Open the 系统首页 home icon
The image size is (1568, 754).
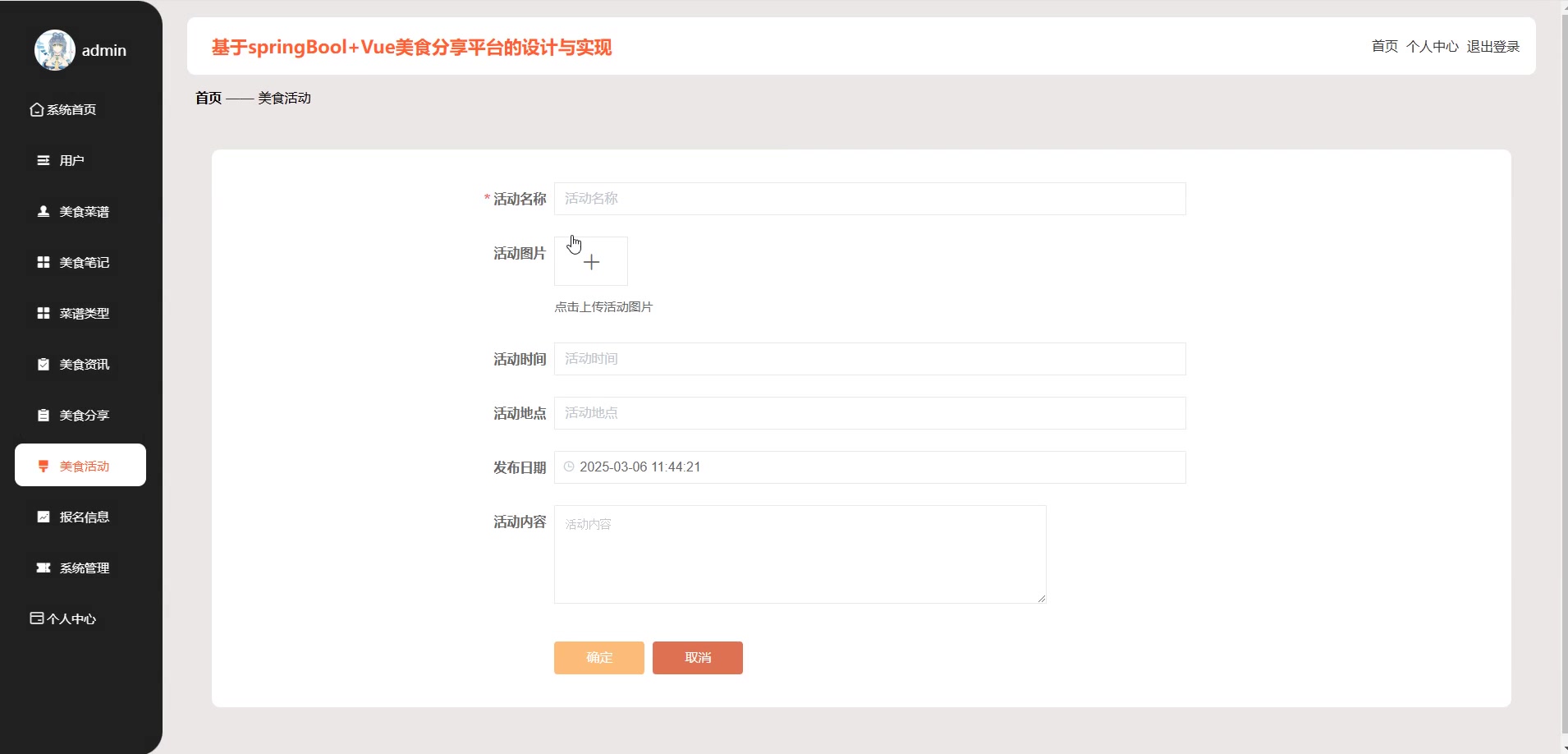point(37,108)
